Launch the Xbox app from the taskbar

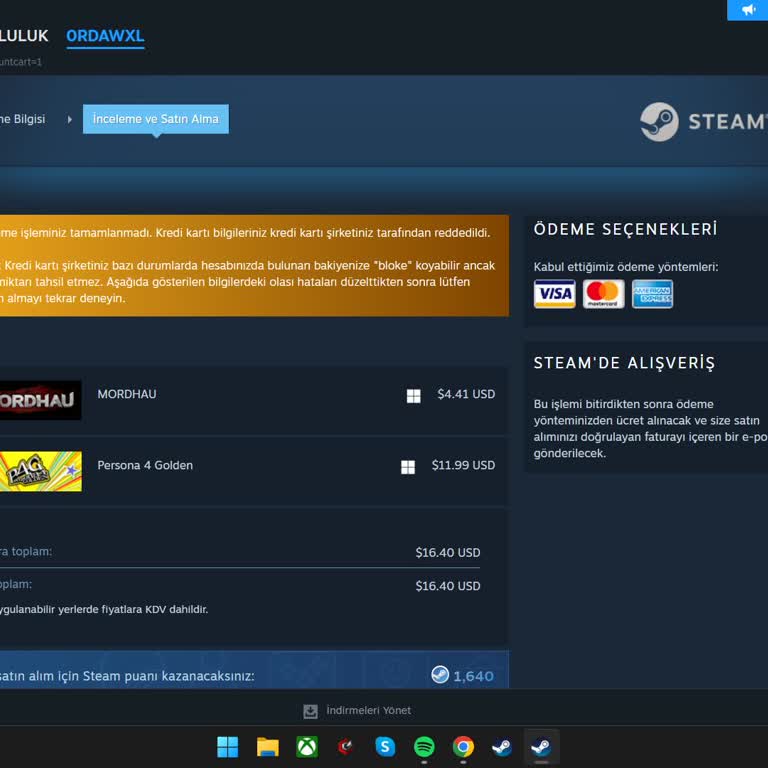point(307,747)
